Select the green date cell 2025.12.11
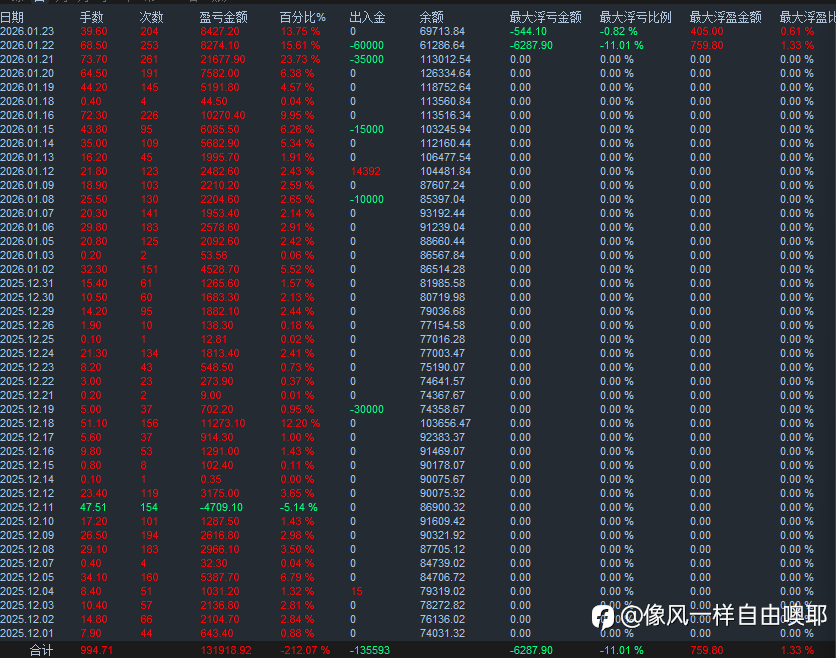Image resolution: width=836 pixels, height=658 pixels. pyautogui.click(x=27, y=507)
